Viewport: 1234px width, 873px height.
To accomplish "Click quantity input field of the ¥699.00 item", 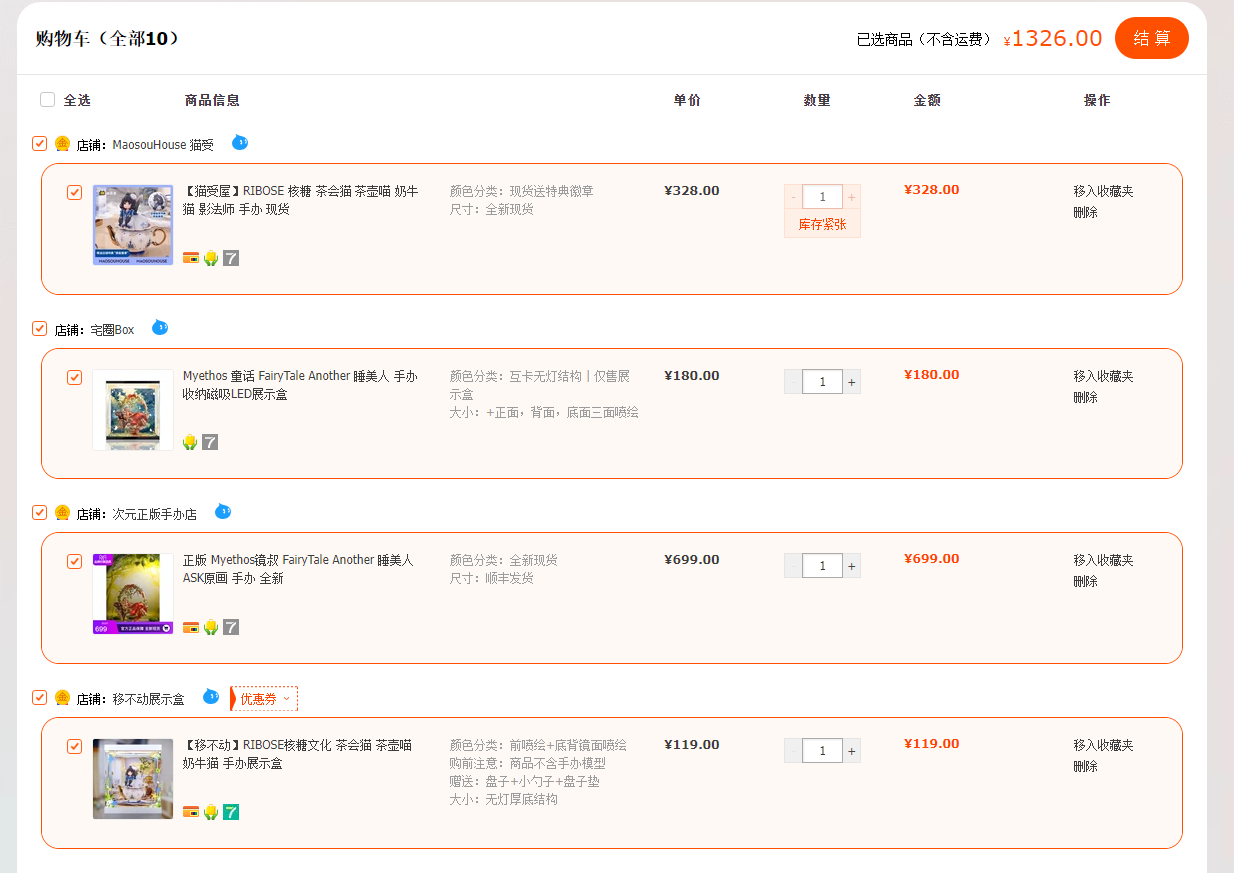I will [823, 566].
